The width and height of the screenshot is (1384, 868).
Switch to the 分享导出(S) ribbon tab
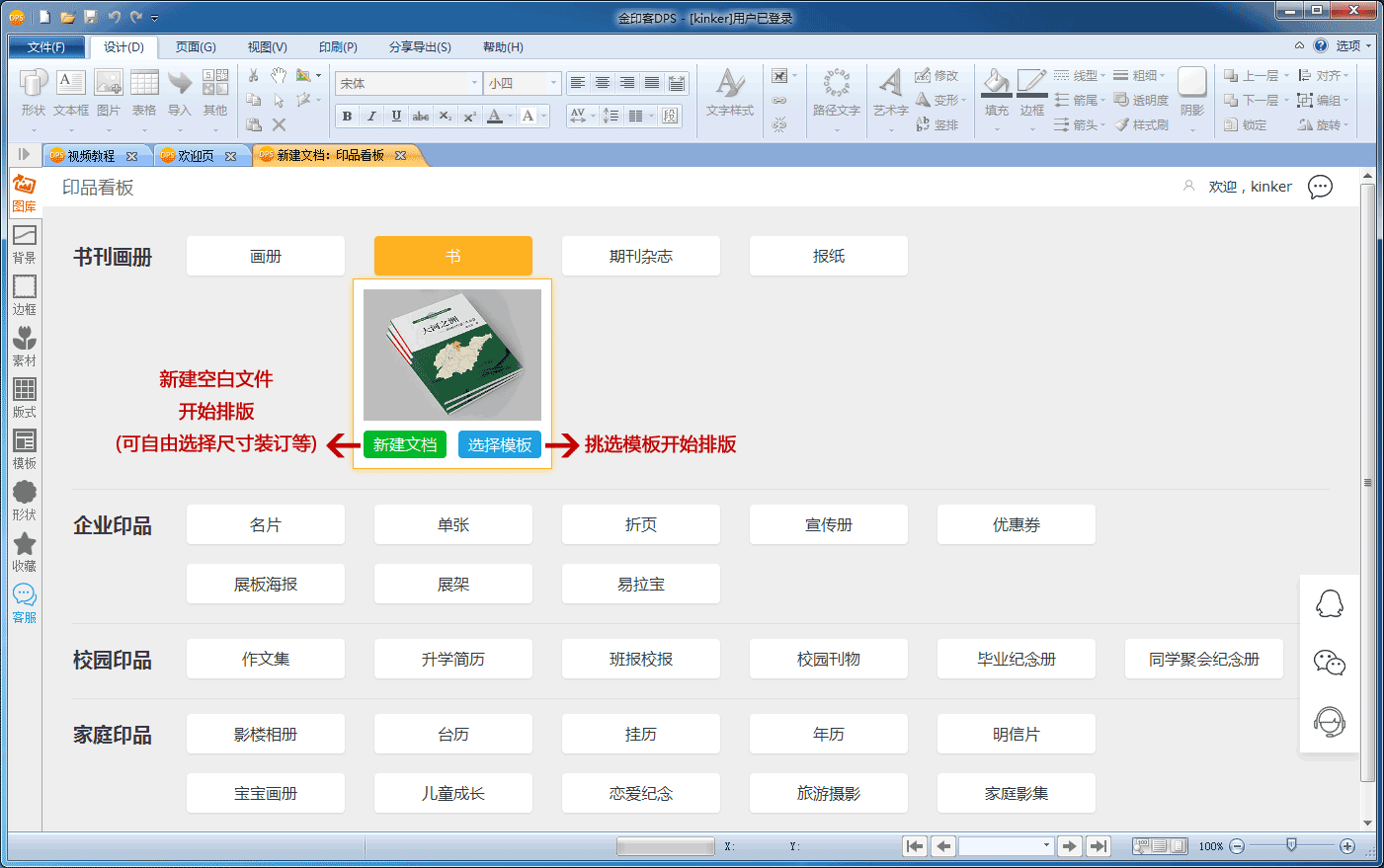420,46
